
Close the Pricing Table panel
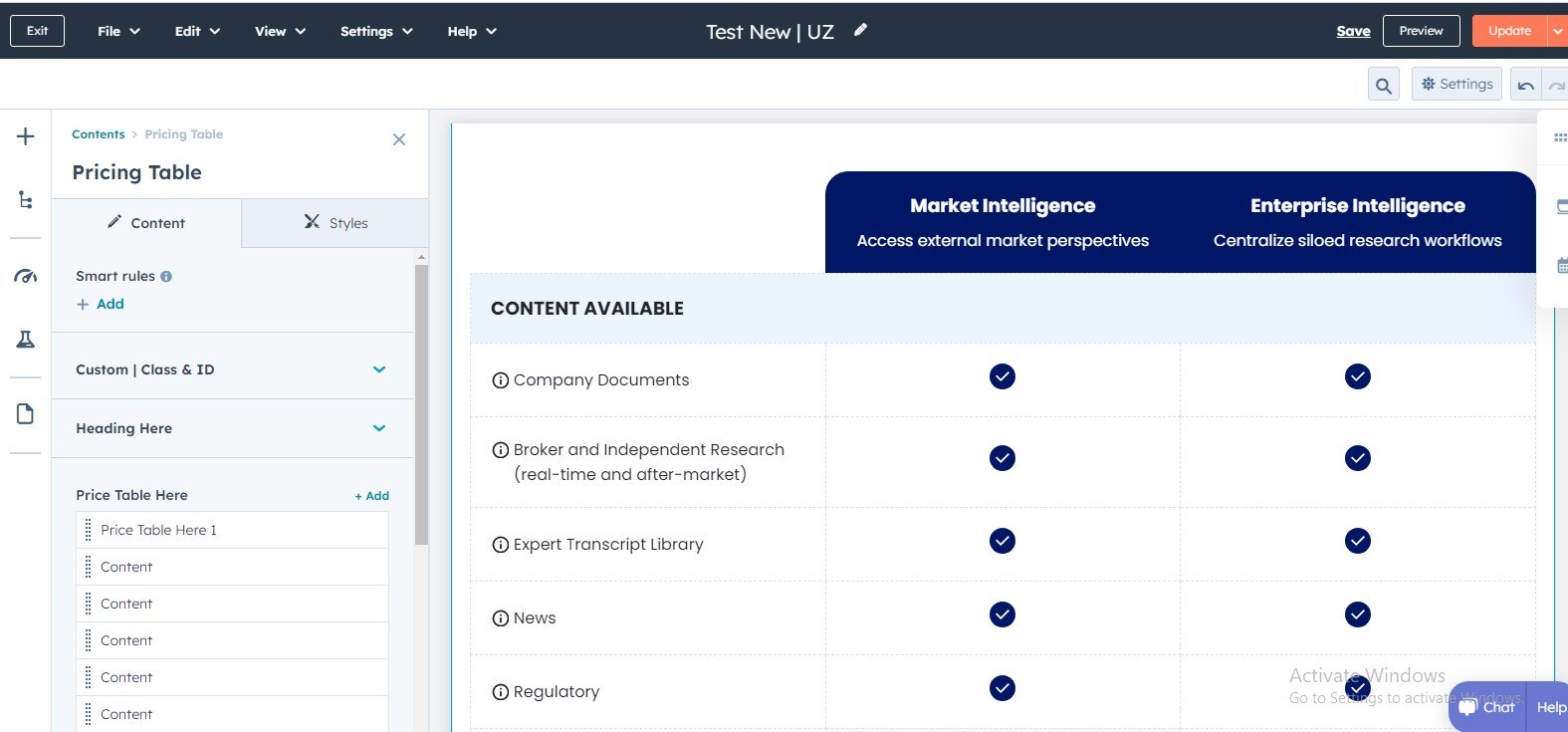pyautogui.click(x=399, y=139)
